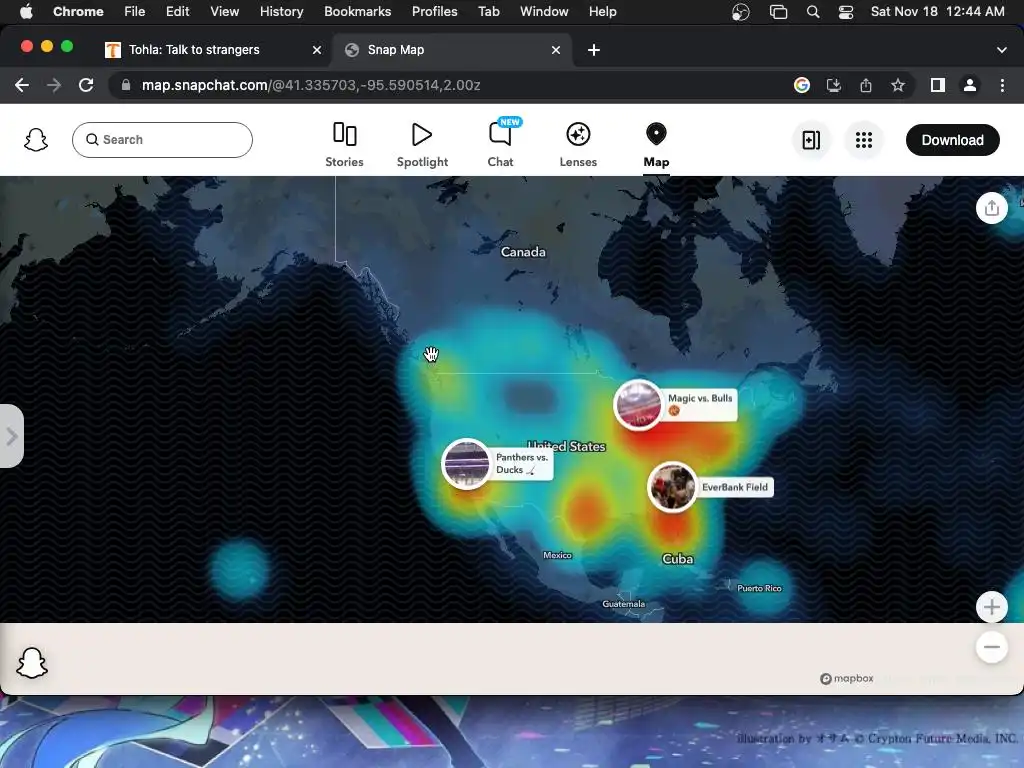Open the Chrome profile icon
The image size is (1024, 768).
pos(970,85)
